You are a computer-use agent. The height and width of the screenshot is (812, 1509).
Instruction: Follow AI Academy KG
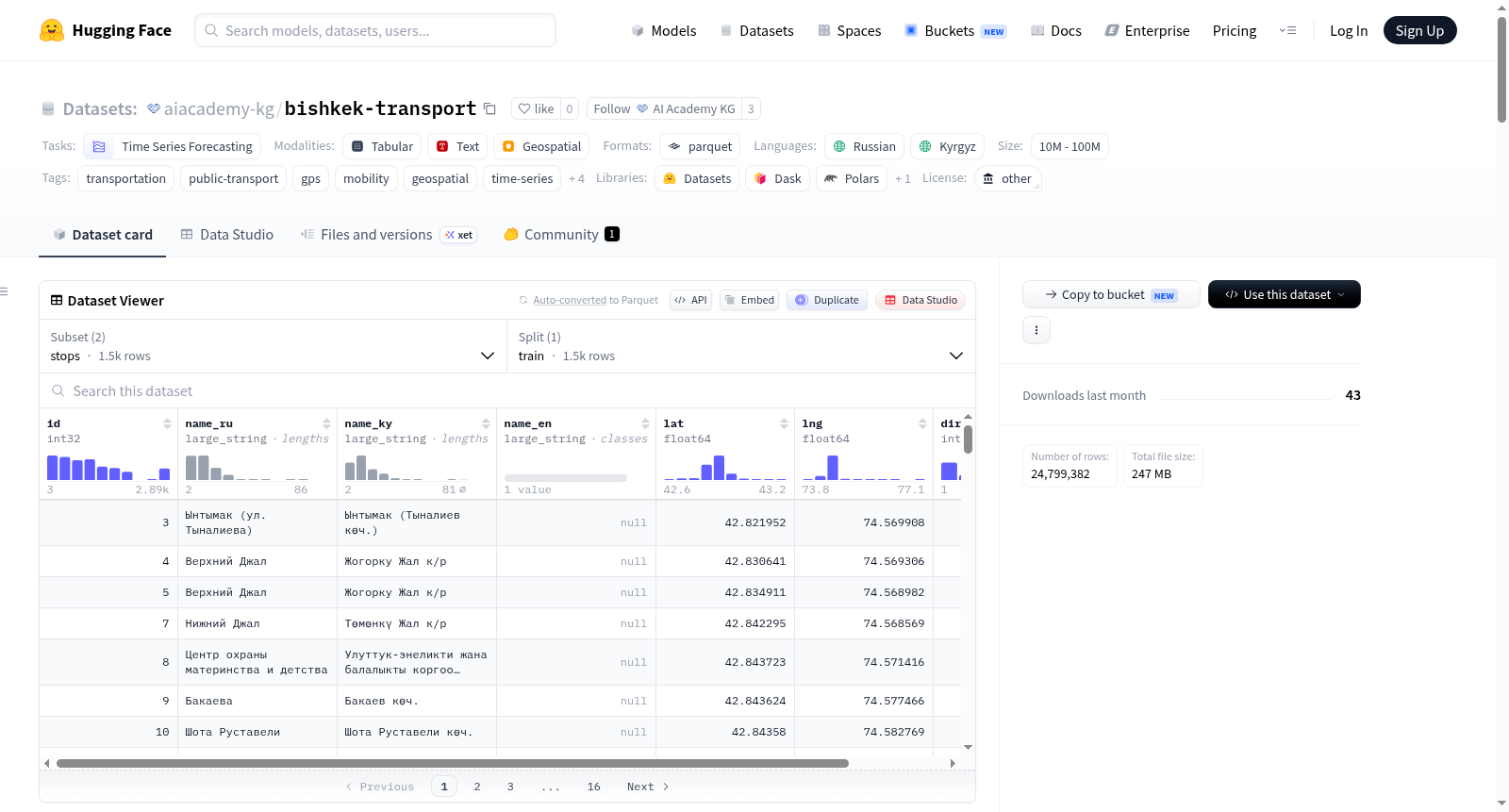coord(664,108)
